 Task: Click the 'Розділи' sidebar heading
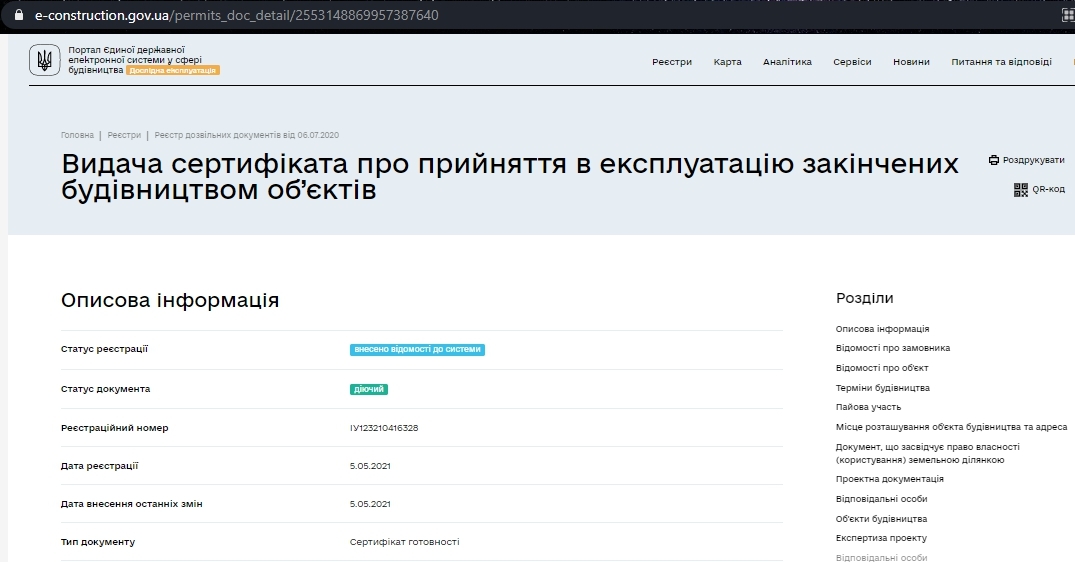[865, 298]
